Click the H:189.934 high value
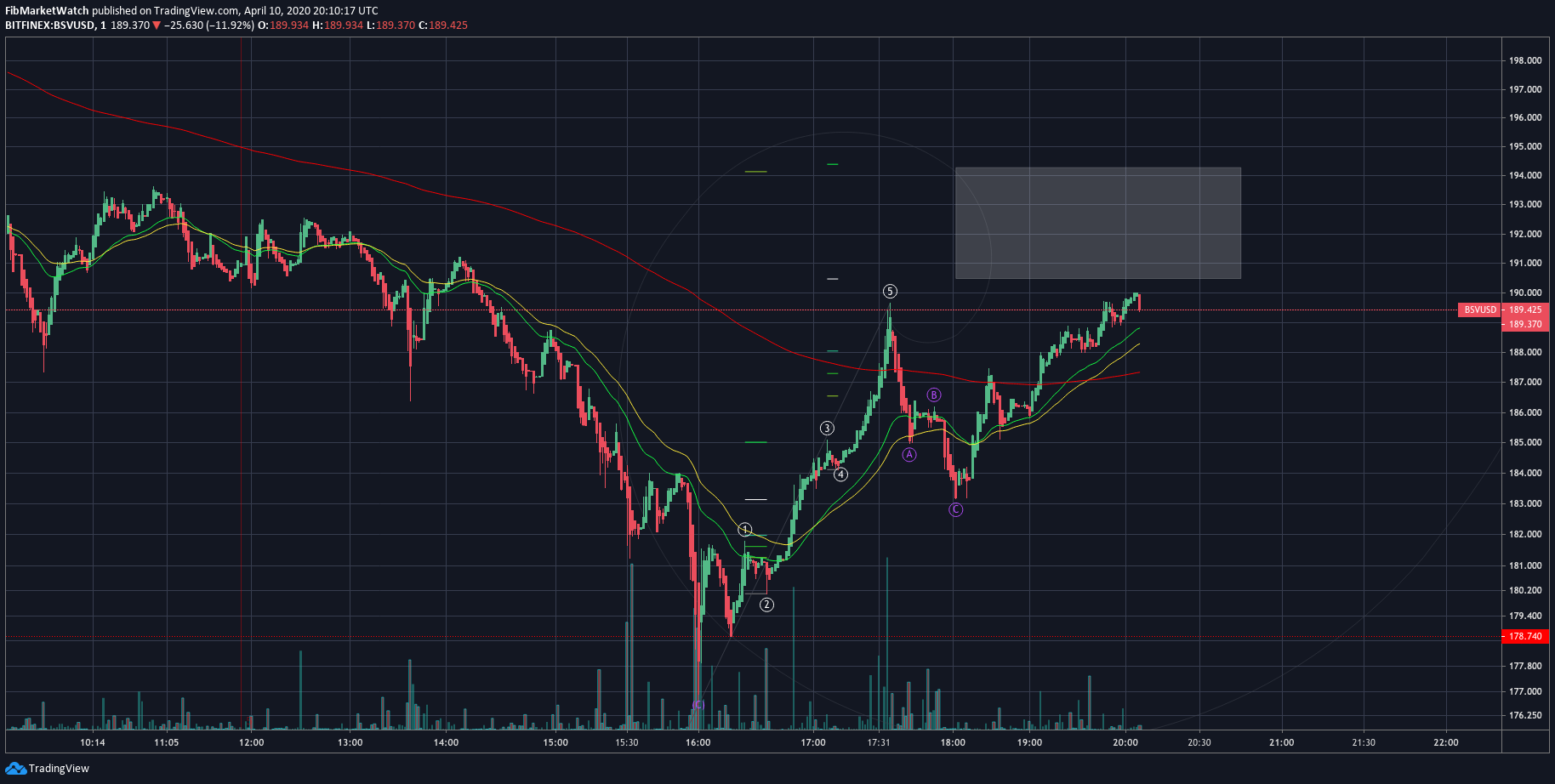Viewport: 1555px width, 784px height. pos(338,26)
